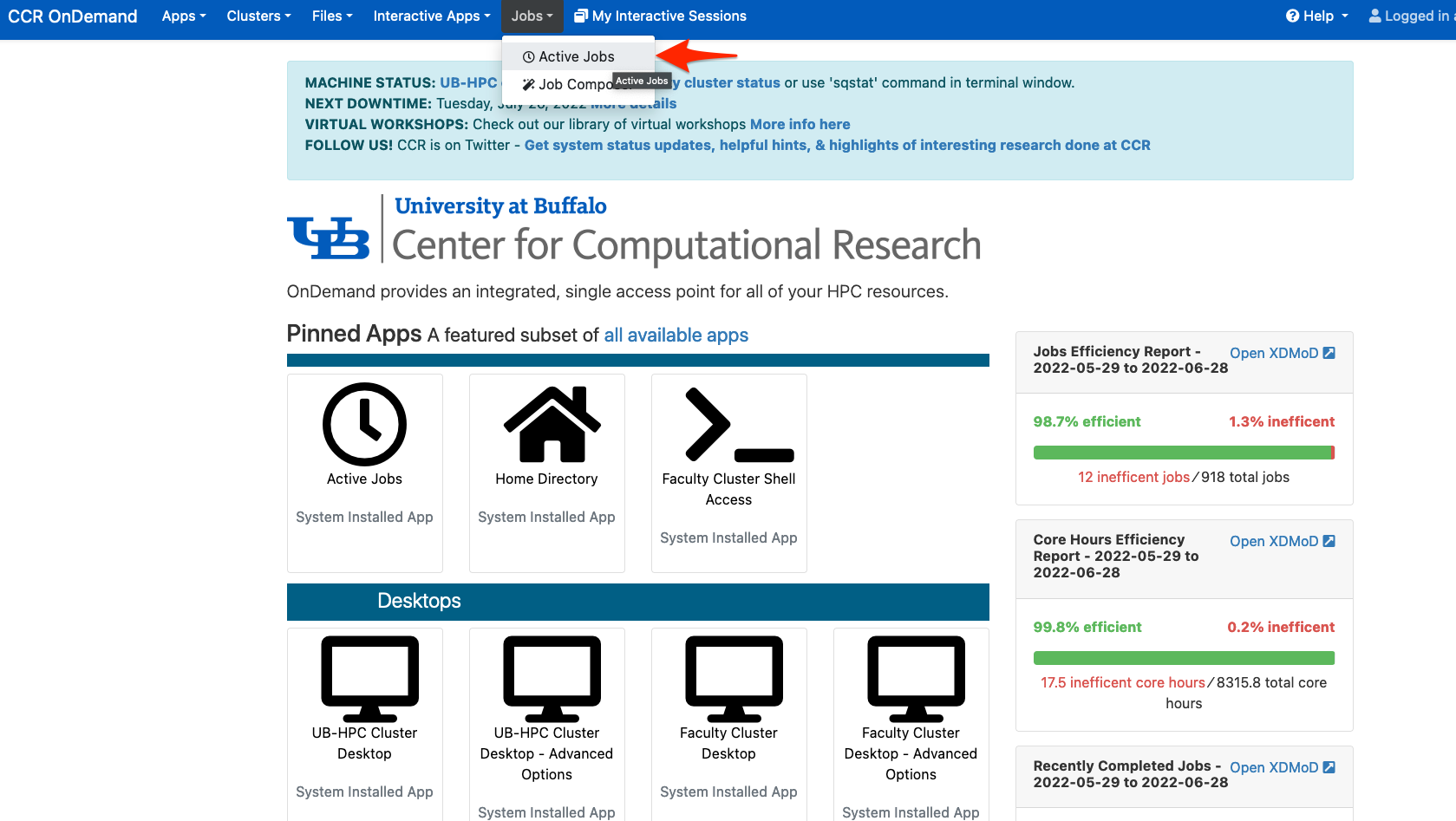Open the Home Directory house icon
The image size is (1456, 821).
tap(552, 424)
